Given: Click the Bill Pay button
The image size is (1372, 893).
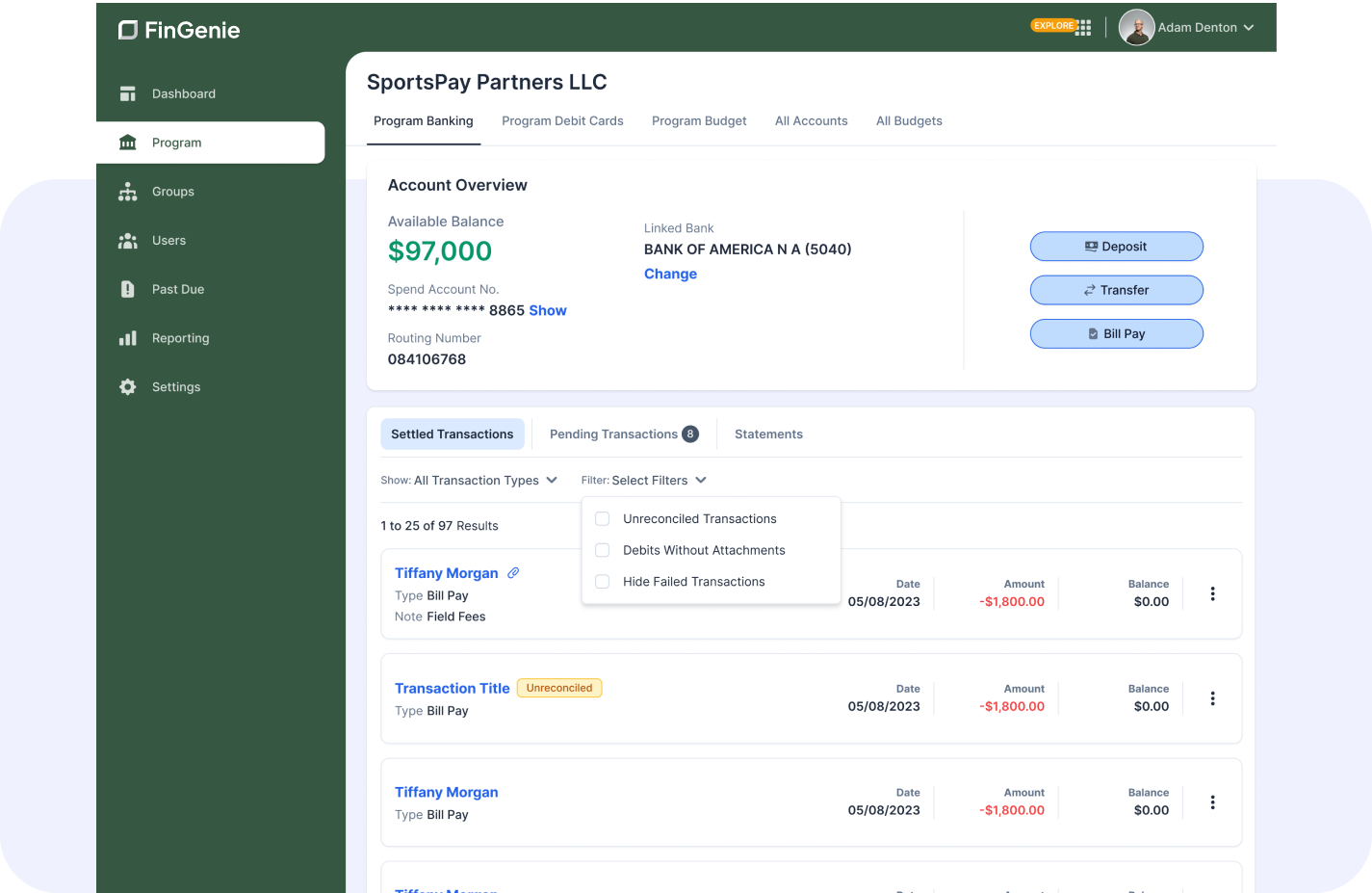Looking at the screenshot, I should point(1117,334).
